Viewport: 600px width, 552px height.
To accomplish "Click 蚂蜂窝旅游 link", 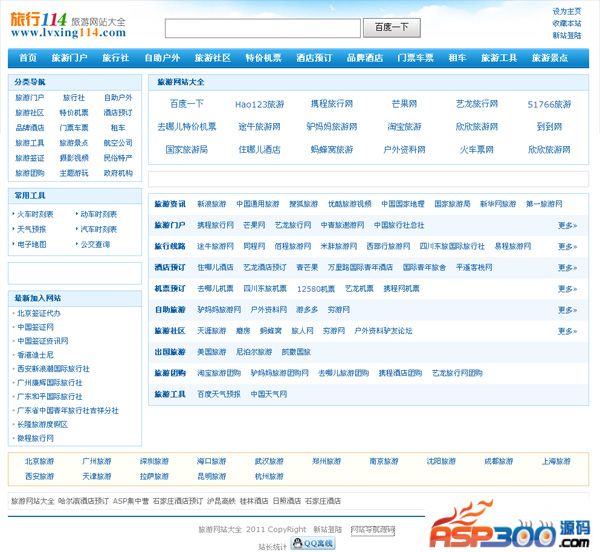I will 332,150.
